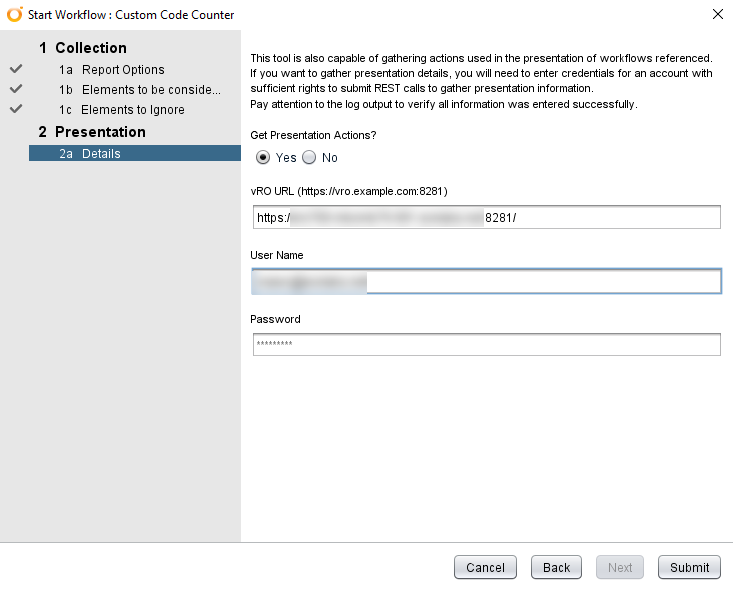Select No for Get Presentation Actions
Image resolution: width=733 pixels, height=591 pixels.
(x=309, y=157)
